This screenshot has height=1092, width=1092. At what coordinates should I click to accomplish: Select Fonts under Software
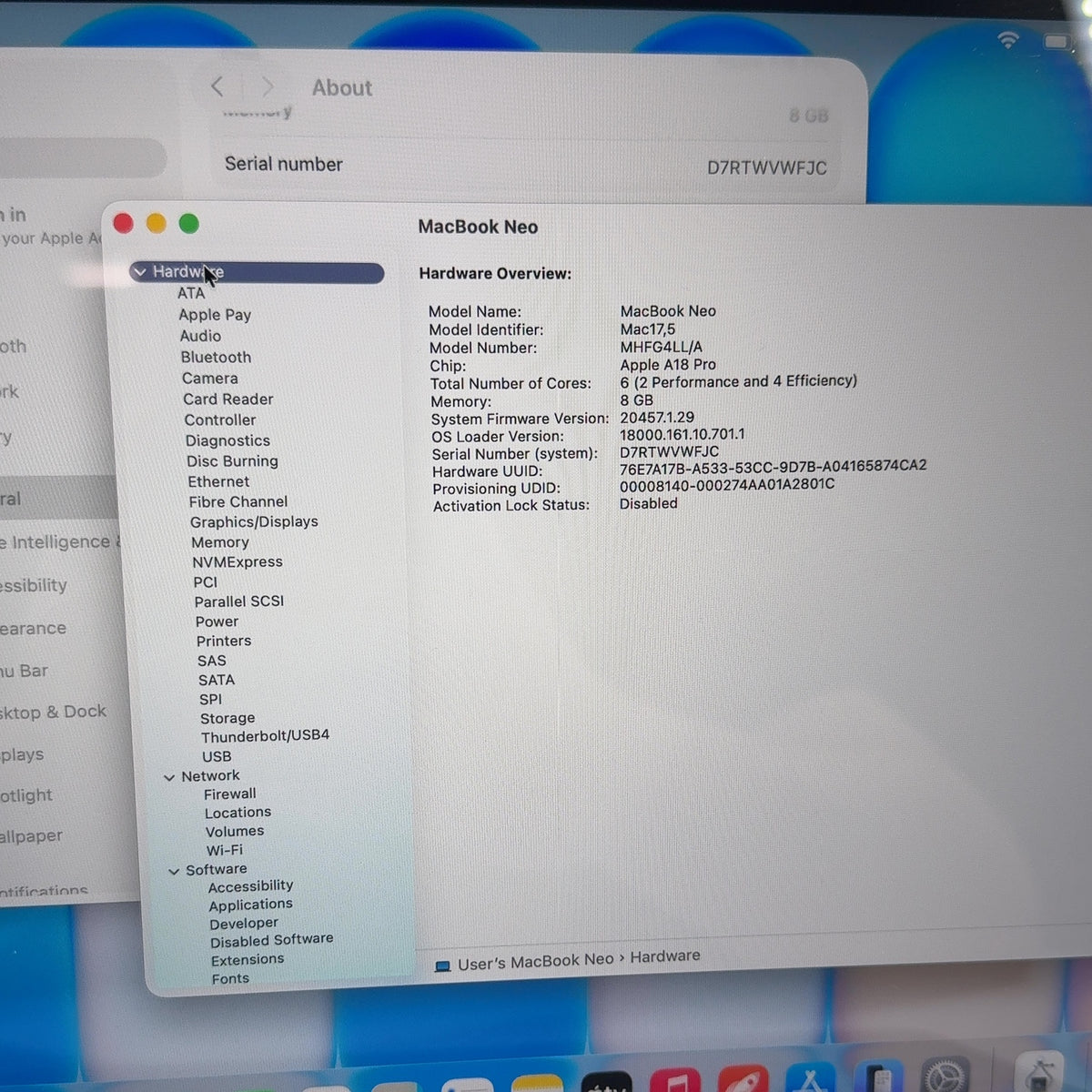coord(230,979)
